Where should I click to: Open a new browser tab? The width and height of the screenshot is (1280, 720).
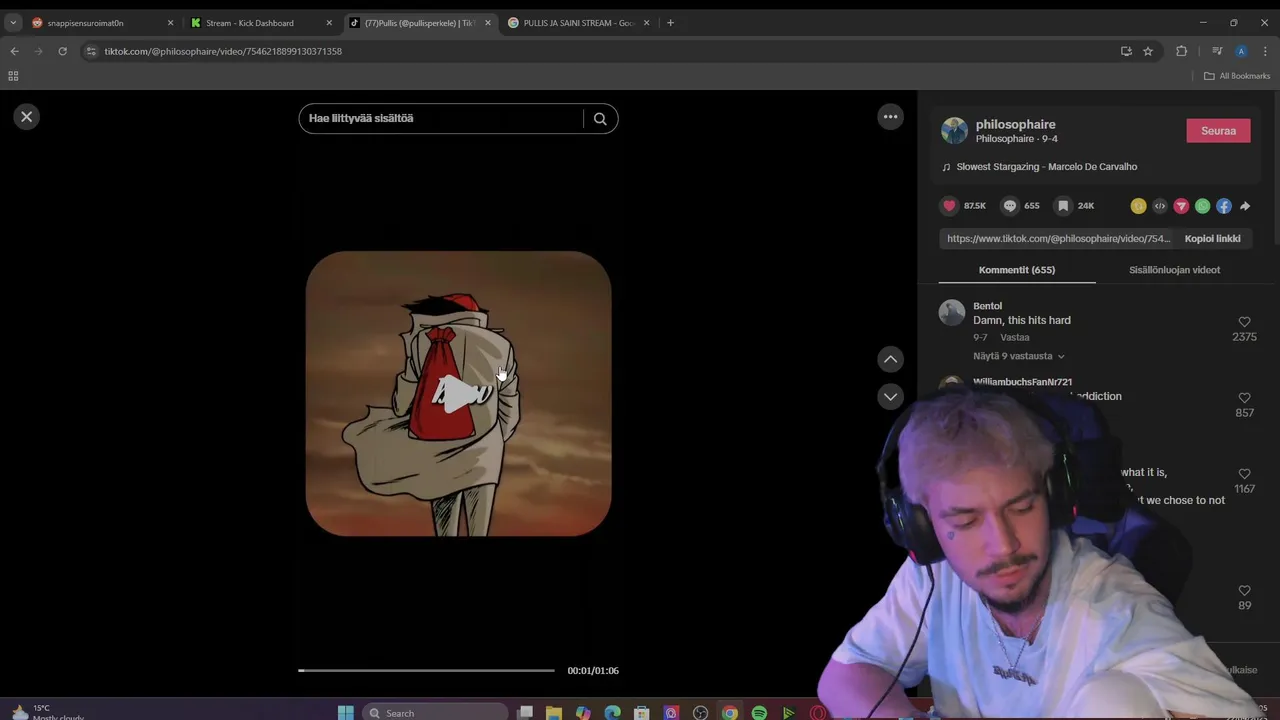pos(670,23)
